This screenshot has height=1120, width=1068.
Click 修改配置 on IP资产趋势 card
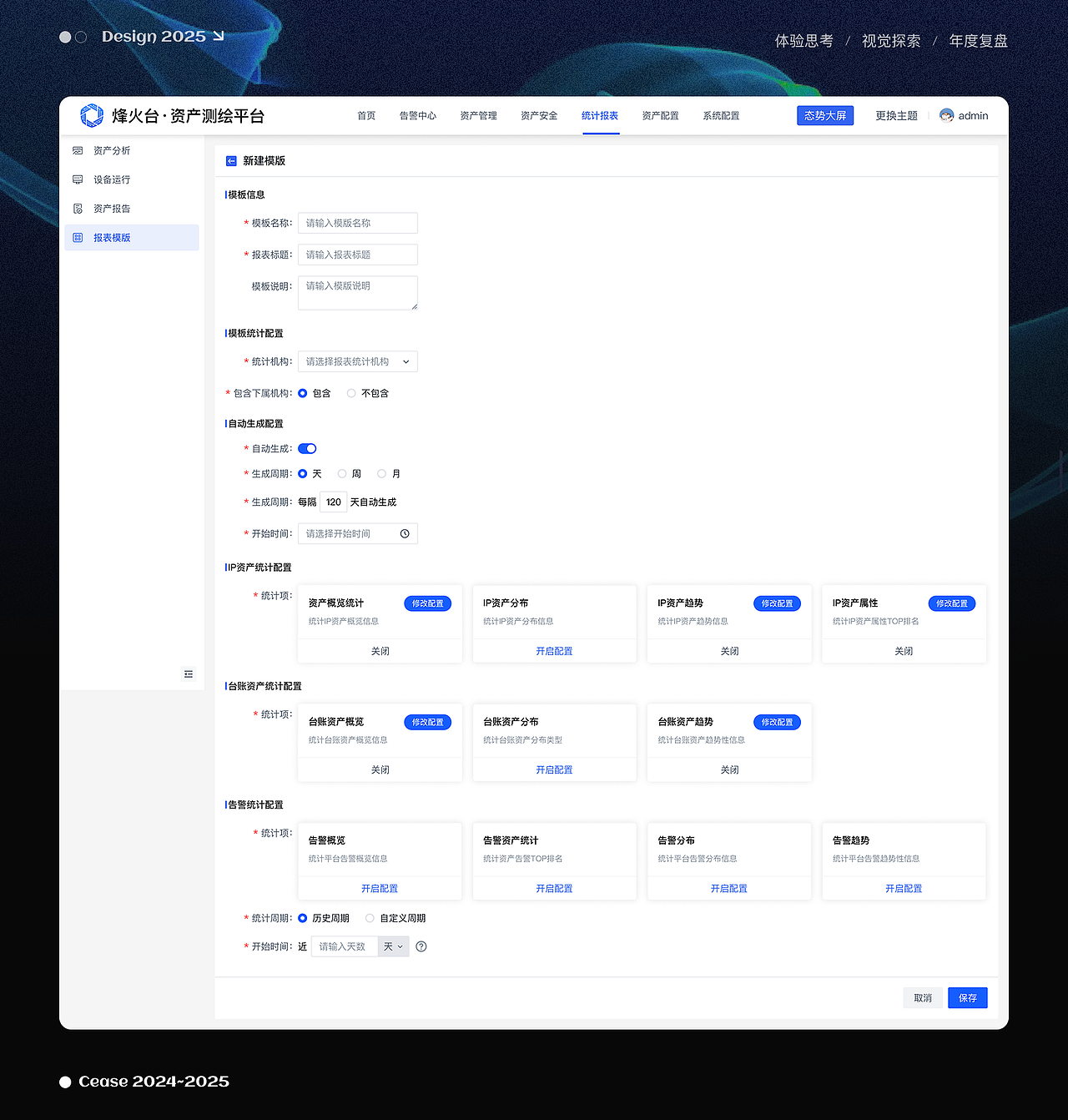778,603
